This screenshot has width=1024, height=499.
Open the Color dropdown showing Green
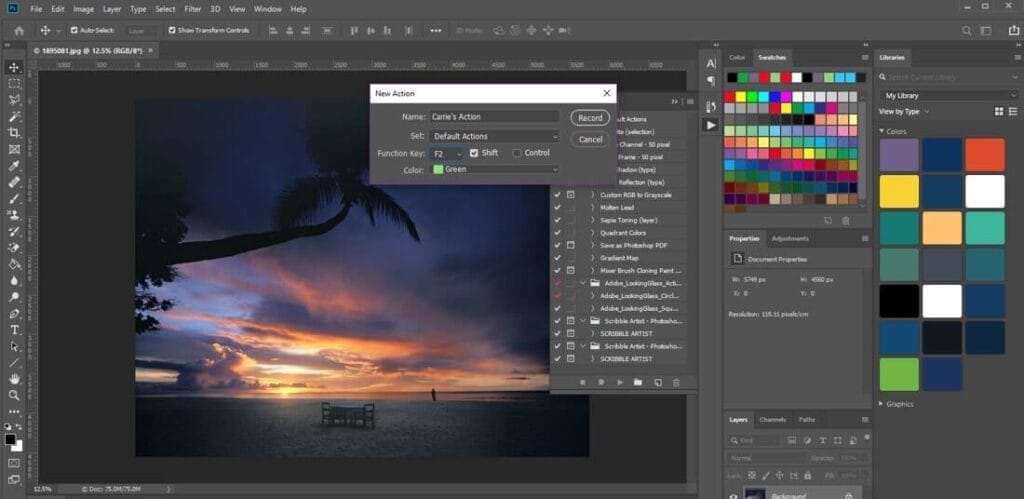(x=494, y=169)
